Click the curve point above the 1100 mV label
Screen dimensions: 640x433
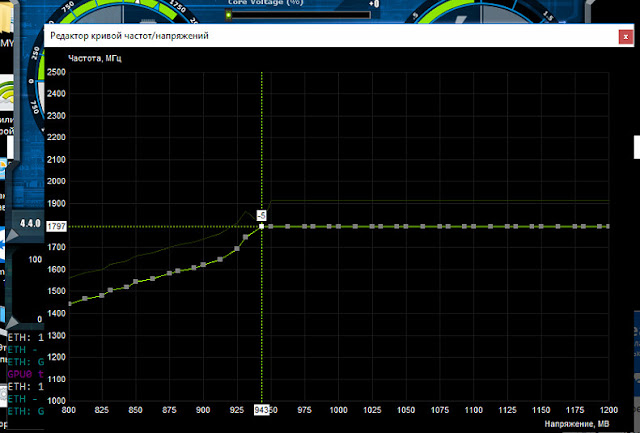(473, 226)
